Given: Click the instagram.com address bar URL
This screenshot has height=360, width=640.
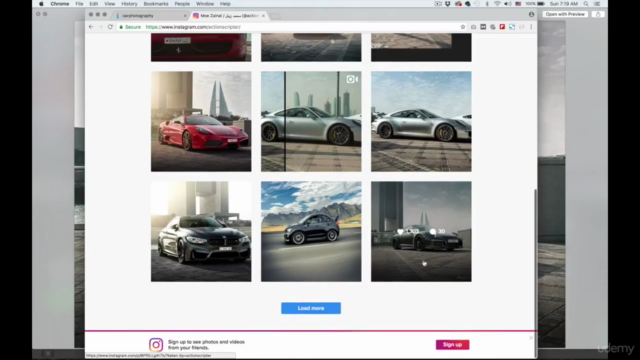Looking at the screenshot, I should click(193, 27).
